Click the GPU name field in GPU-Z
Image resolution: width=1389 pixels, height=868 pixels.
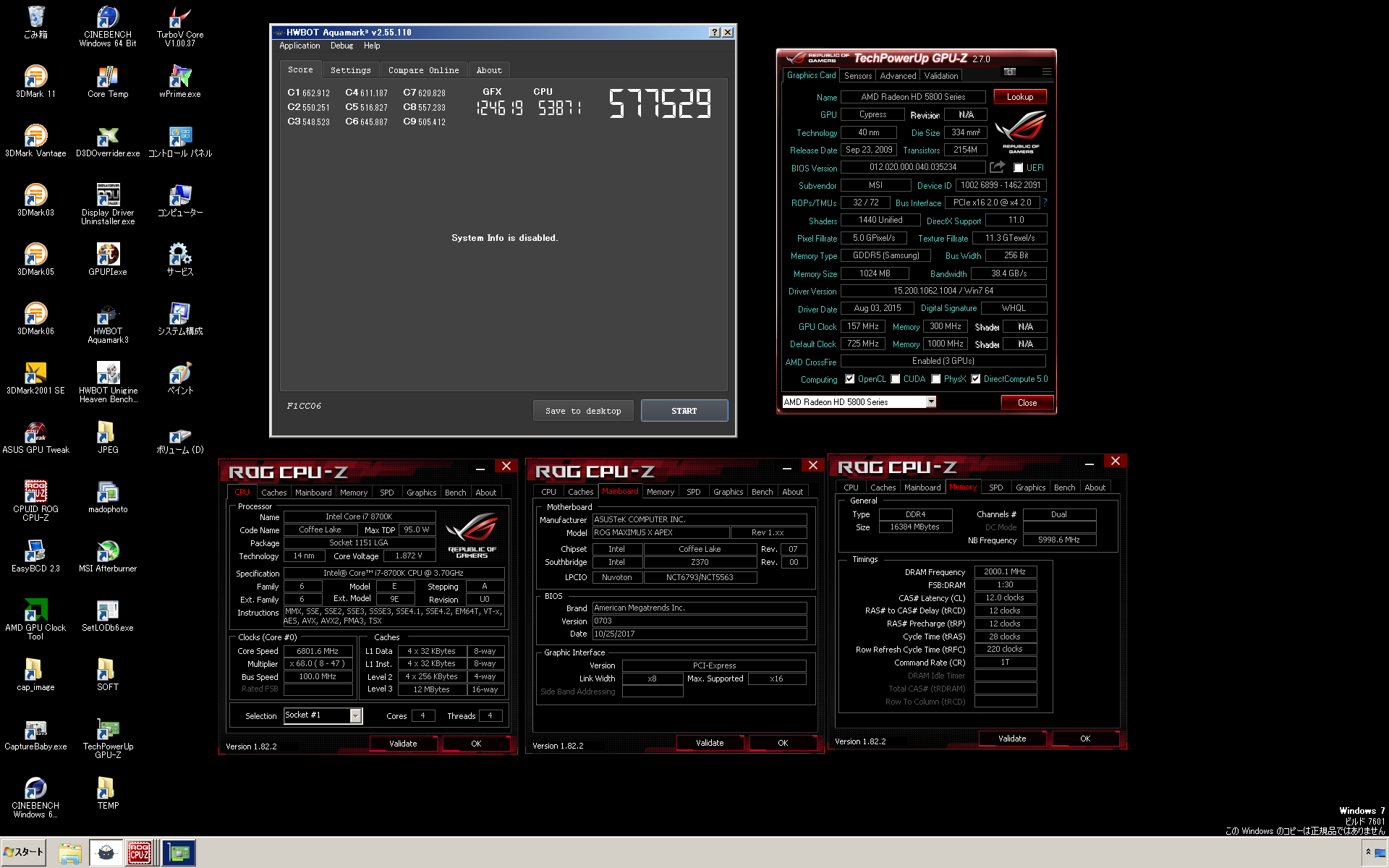tap(913, 97)
